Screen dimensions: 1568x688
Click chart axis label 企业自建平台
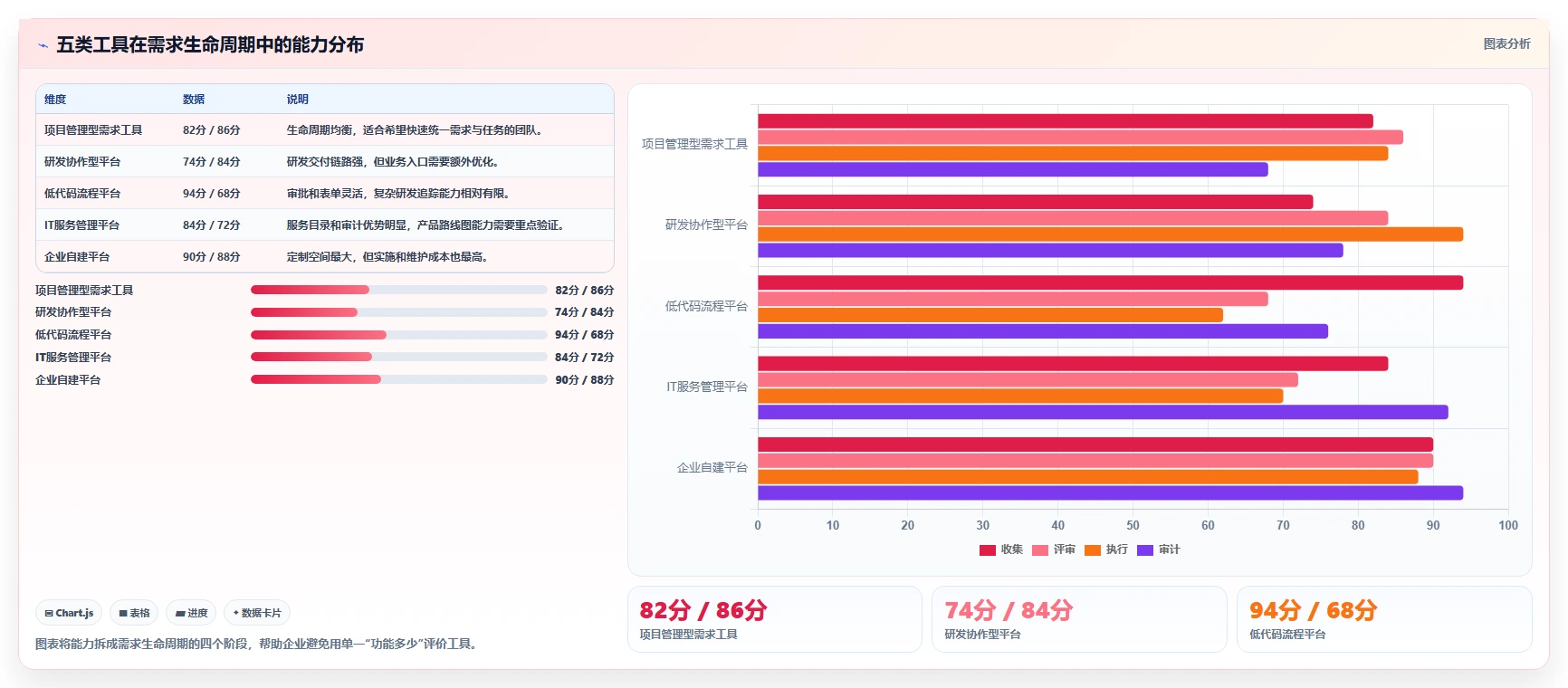coord(712,468)
